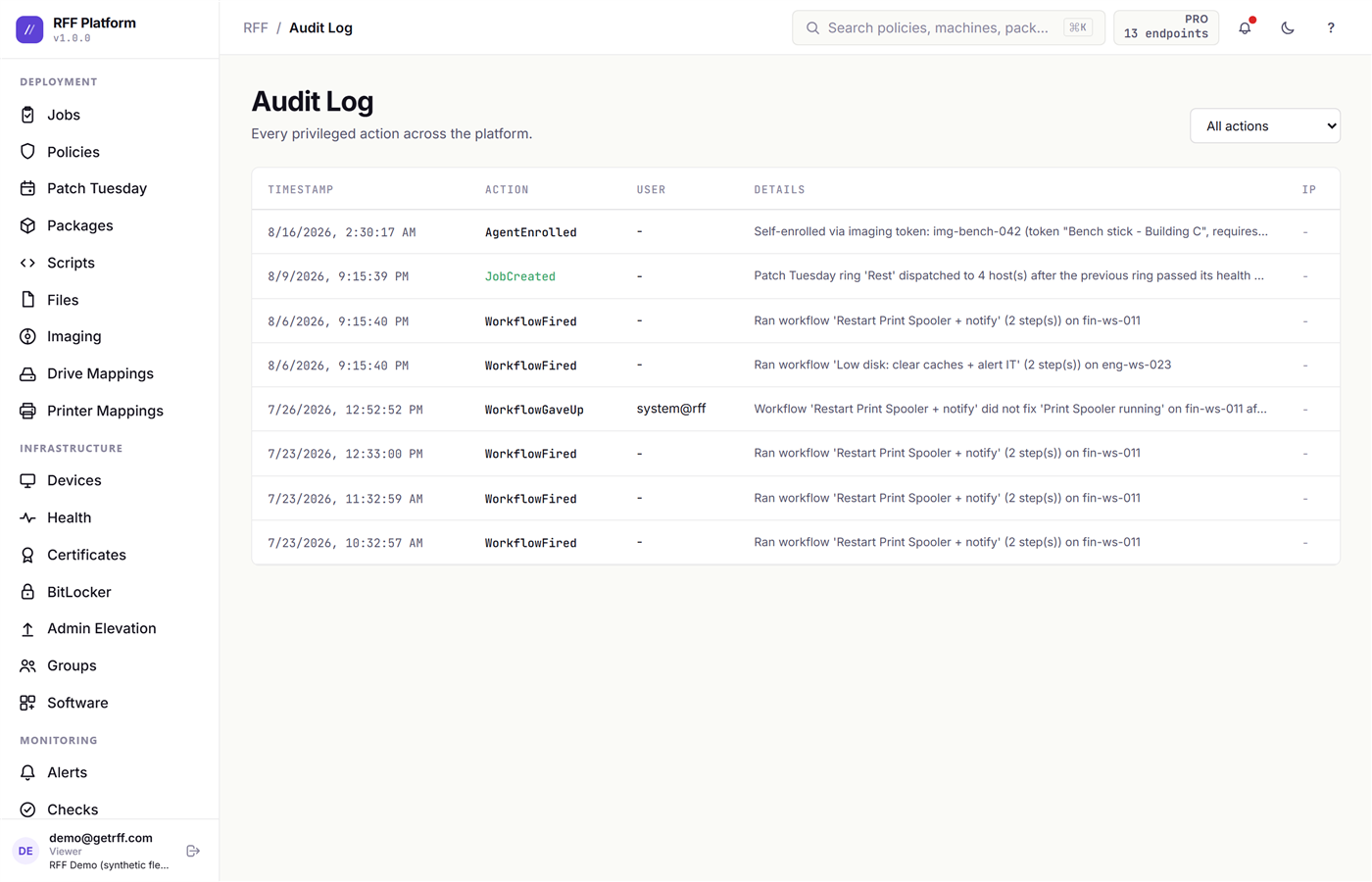This screenshot has height=882, width=1372.
Task: Click the green JobCreated action
Action: click(x=520, y=276)
